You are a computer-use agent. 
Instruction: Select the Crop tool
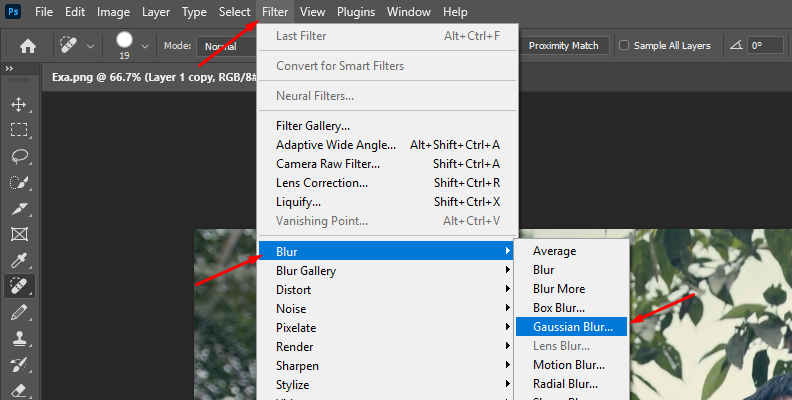coord(19,208)
